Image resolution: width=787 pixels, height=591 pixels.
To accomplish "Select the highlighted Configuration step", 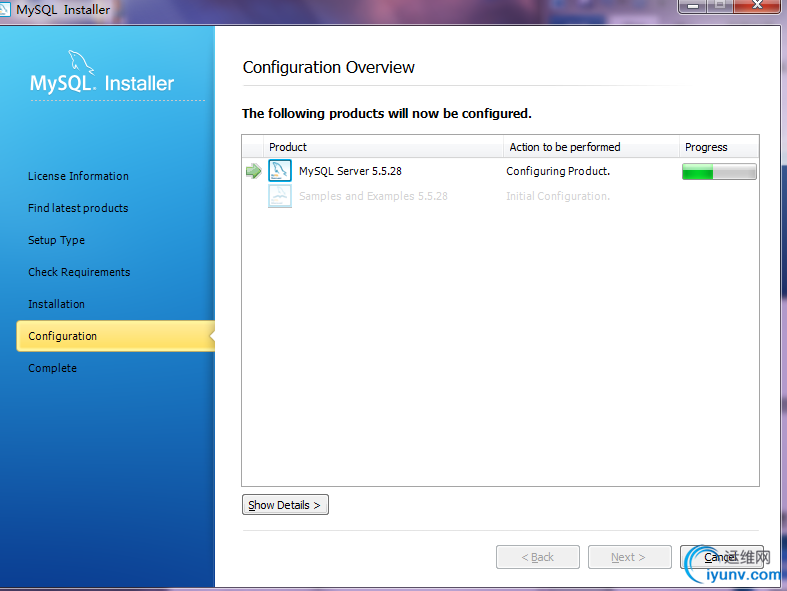I will tap(115, 336).
